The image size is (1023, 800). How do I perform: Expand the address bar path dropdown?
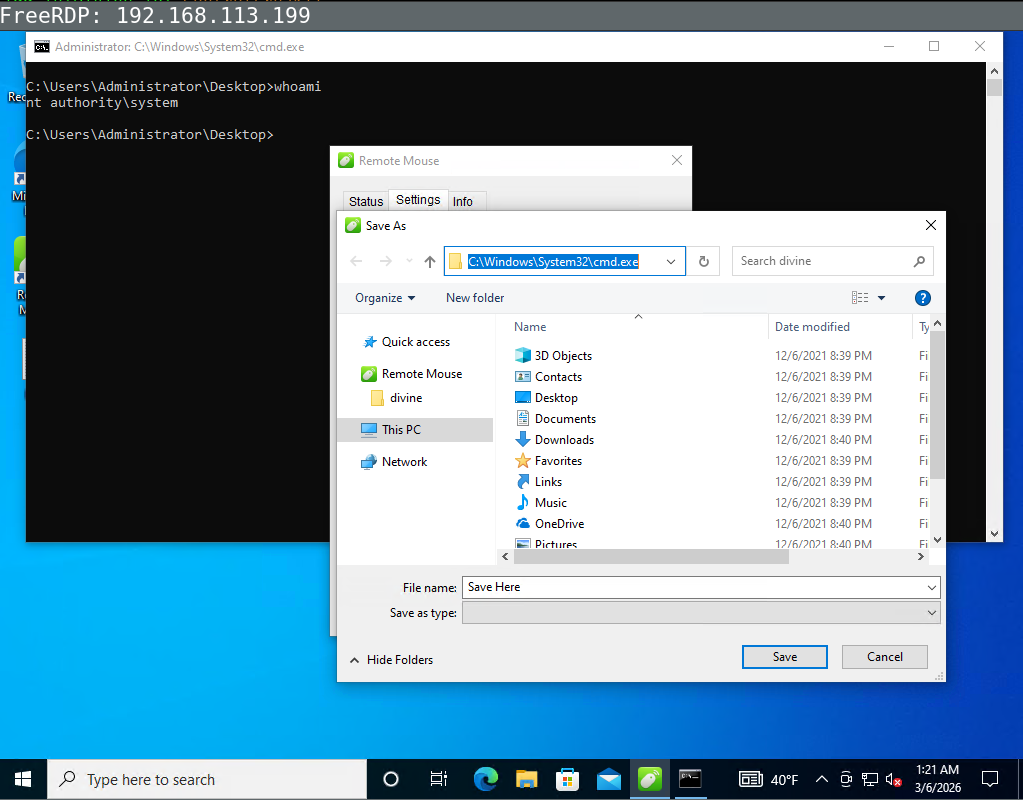pos(671,261)
